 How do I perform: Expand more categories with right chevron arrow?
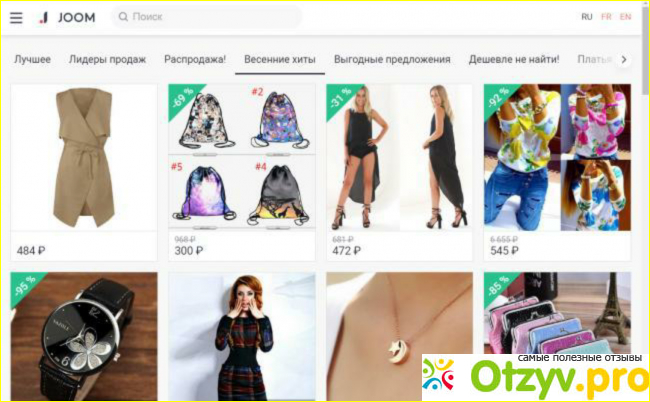tap(623, 60)
